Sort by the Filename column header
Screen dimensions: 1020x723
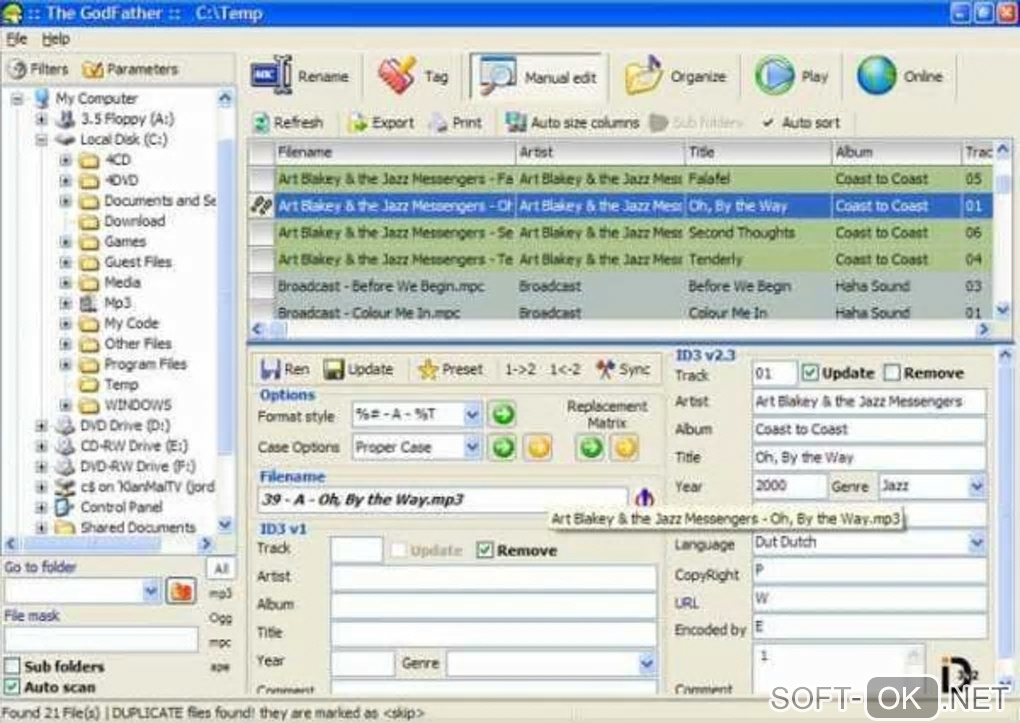395,152
